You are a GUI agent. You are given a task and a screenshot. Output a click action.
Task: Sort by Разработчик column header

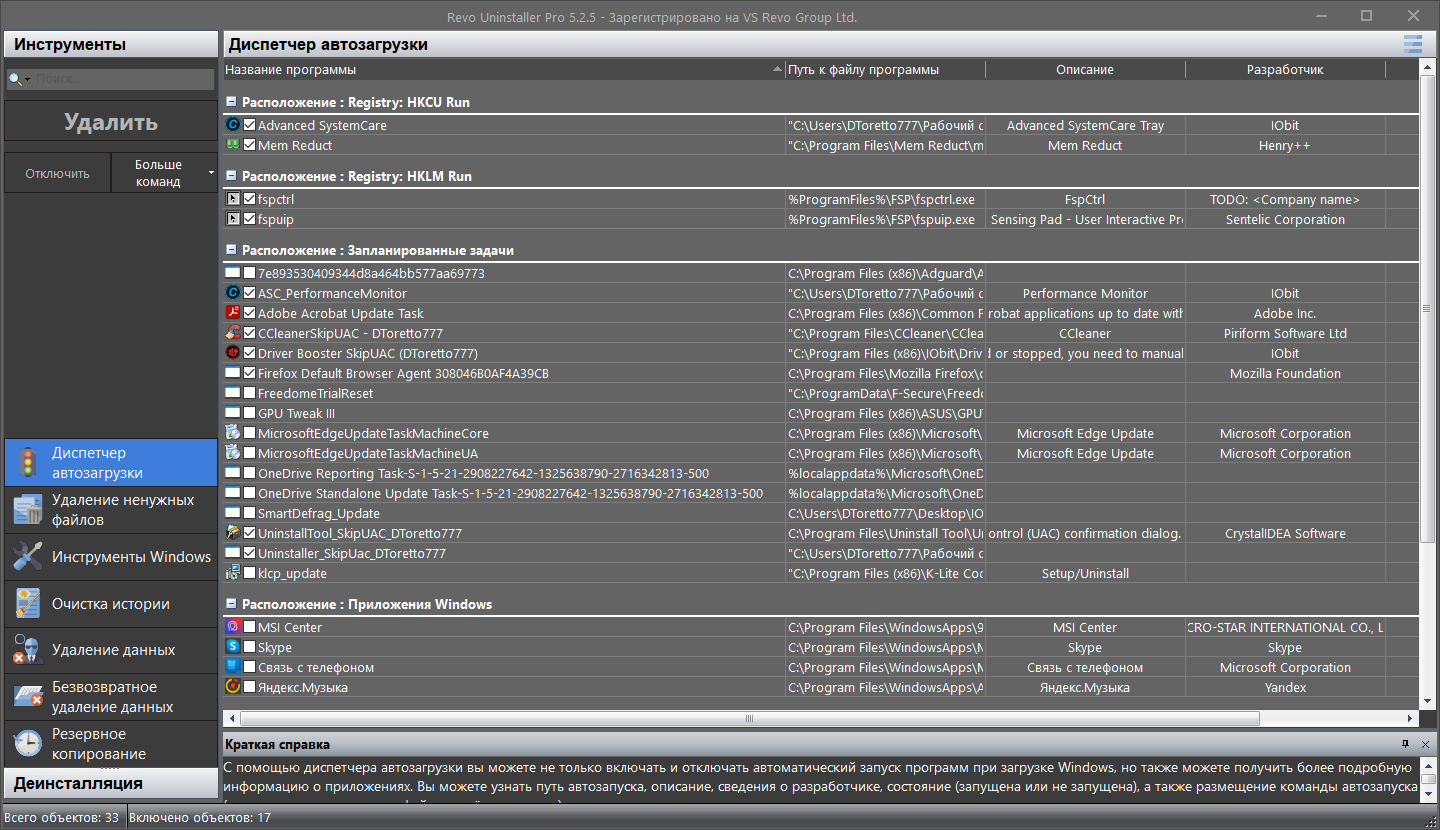pos(1285,69)
